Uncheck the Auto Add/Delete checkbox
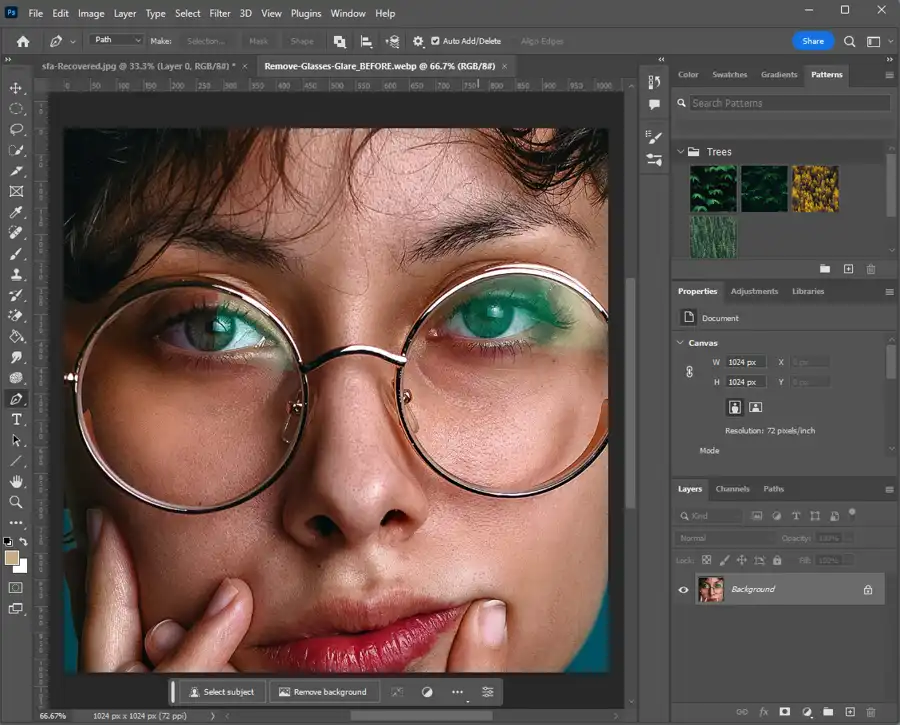 click(435, 41)
